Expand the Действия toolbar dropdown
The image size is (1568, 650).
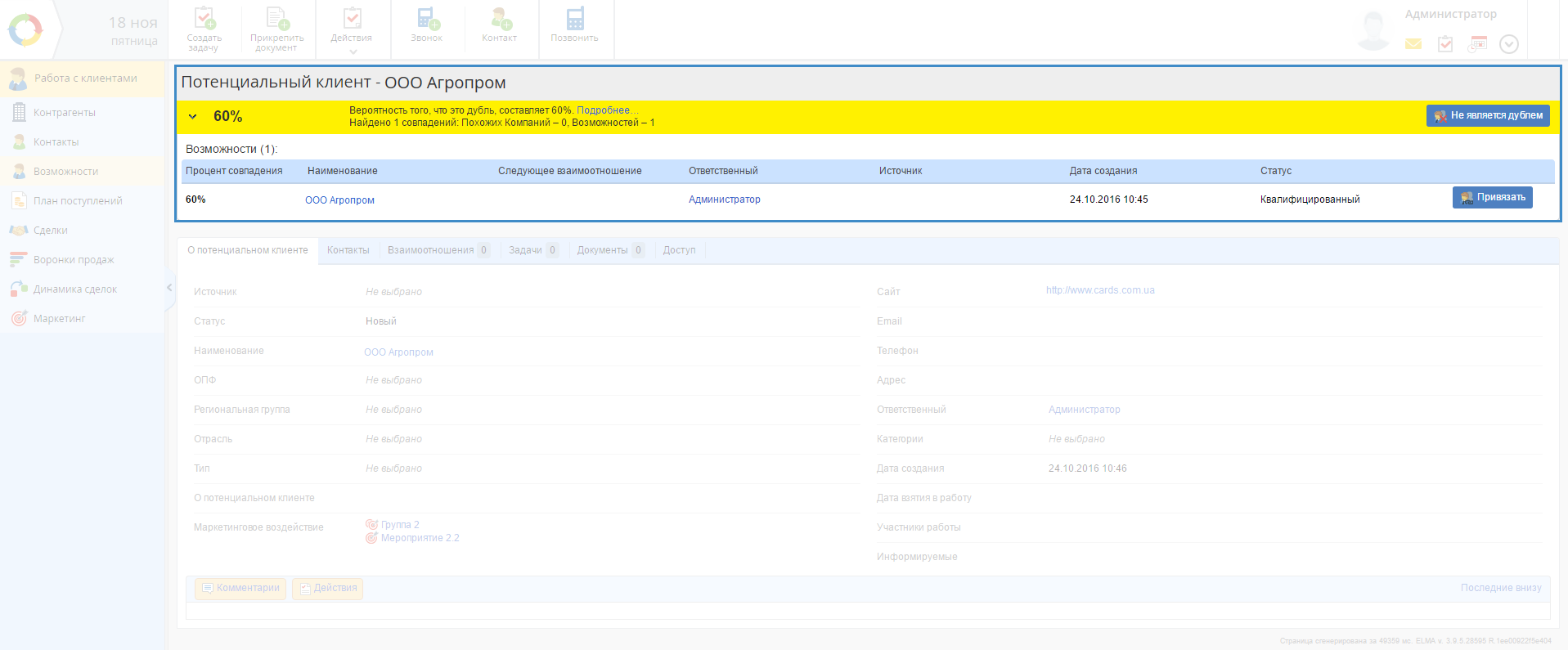[x=352, y=52]
